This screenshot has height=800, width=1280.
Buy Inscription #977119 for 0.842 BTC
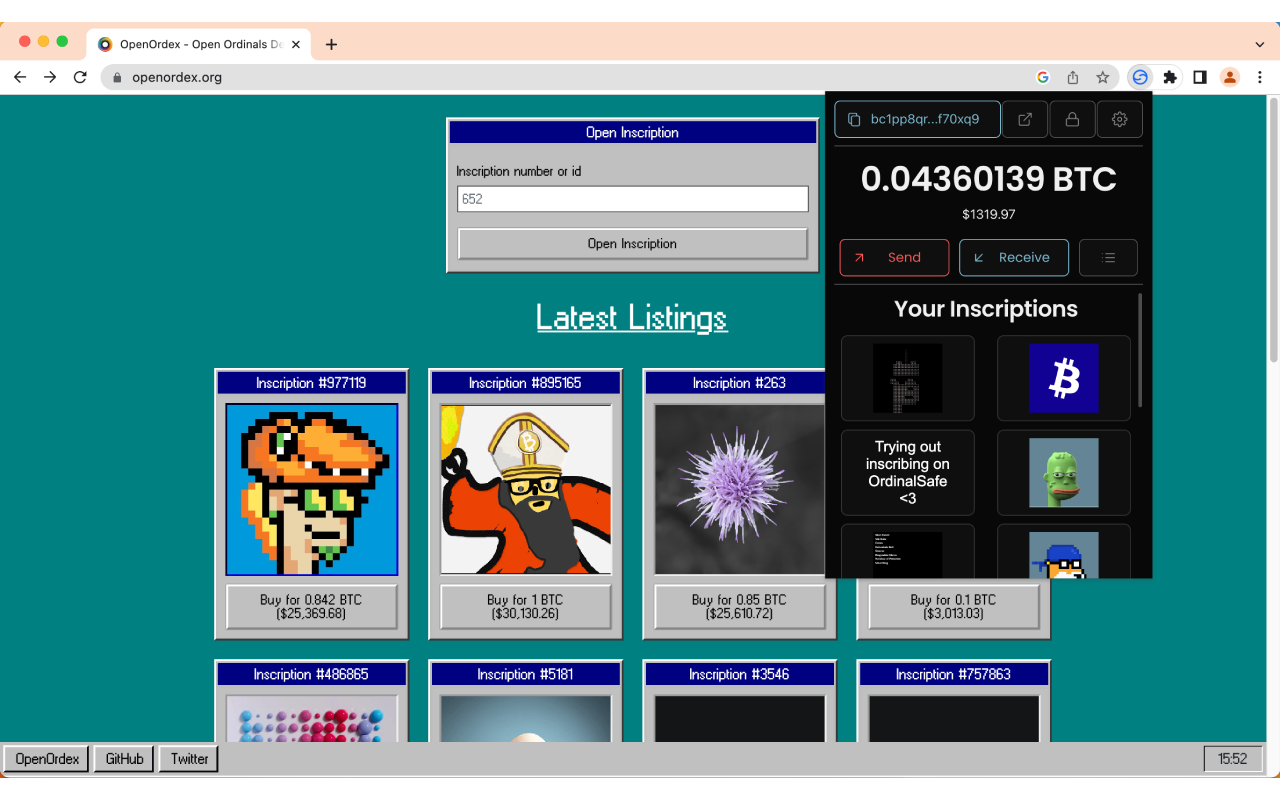[x=312, y=607]
